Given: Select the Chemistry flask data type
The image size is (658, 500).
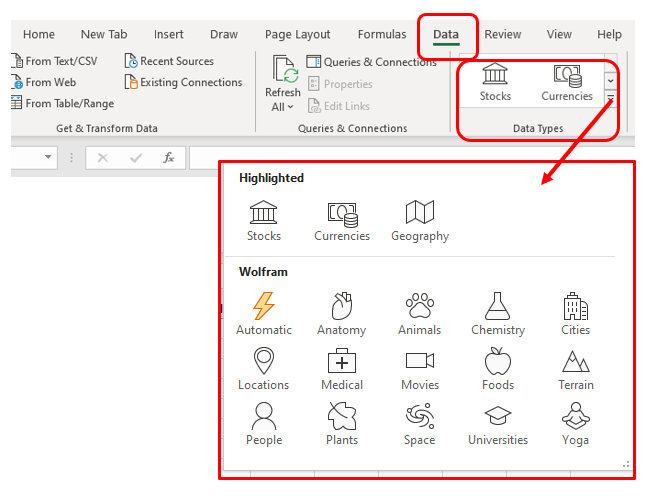Looking at the screenshot, I should click(498, 314).
